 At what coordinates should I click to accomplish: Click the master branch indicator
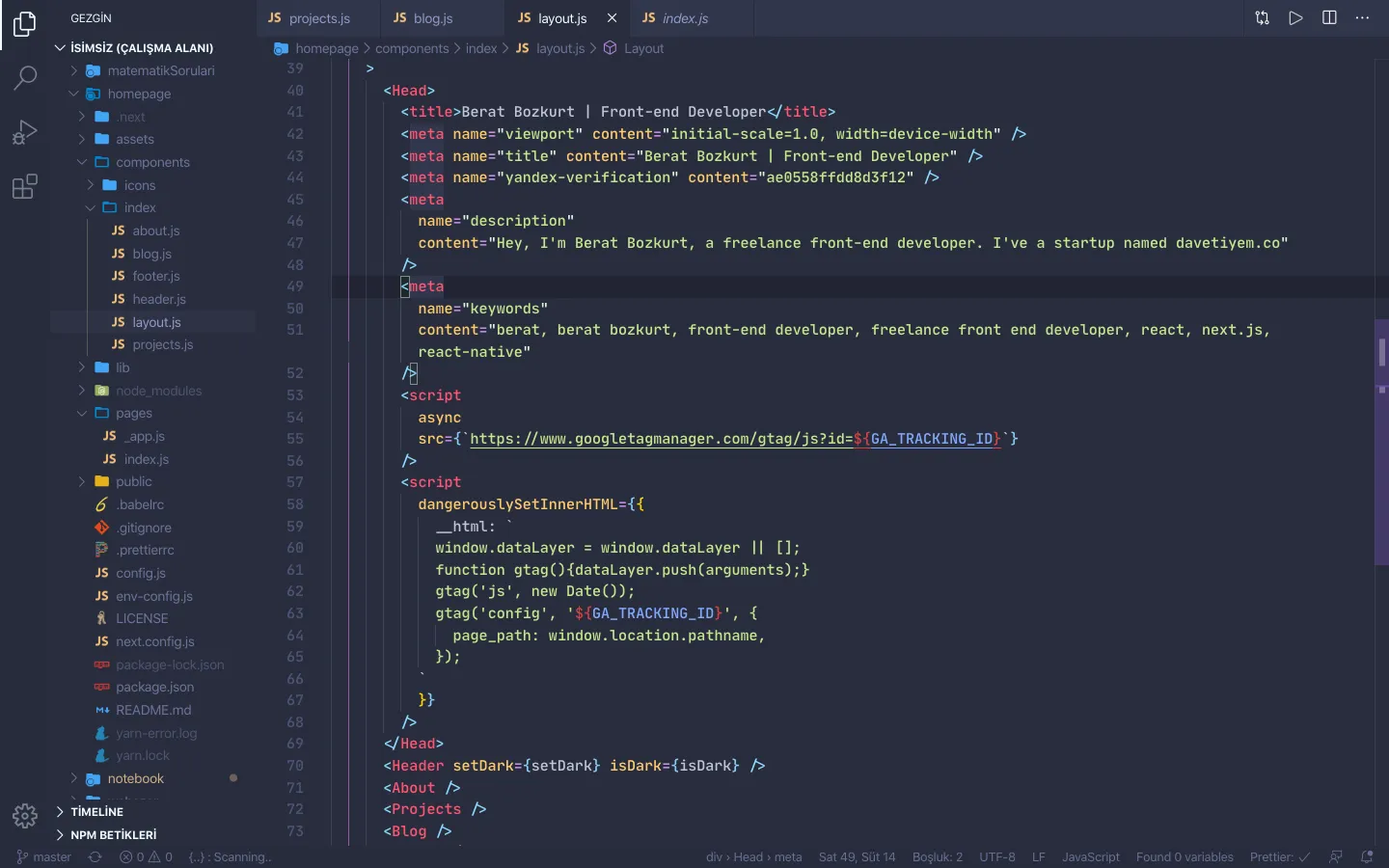pyautogui.click(x=44, y=856)
